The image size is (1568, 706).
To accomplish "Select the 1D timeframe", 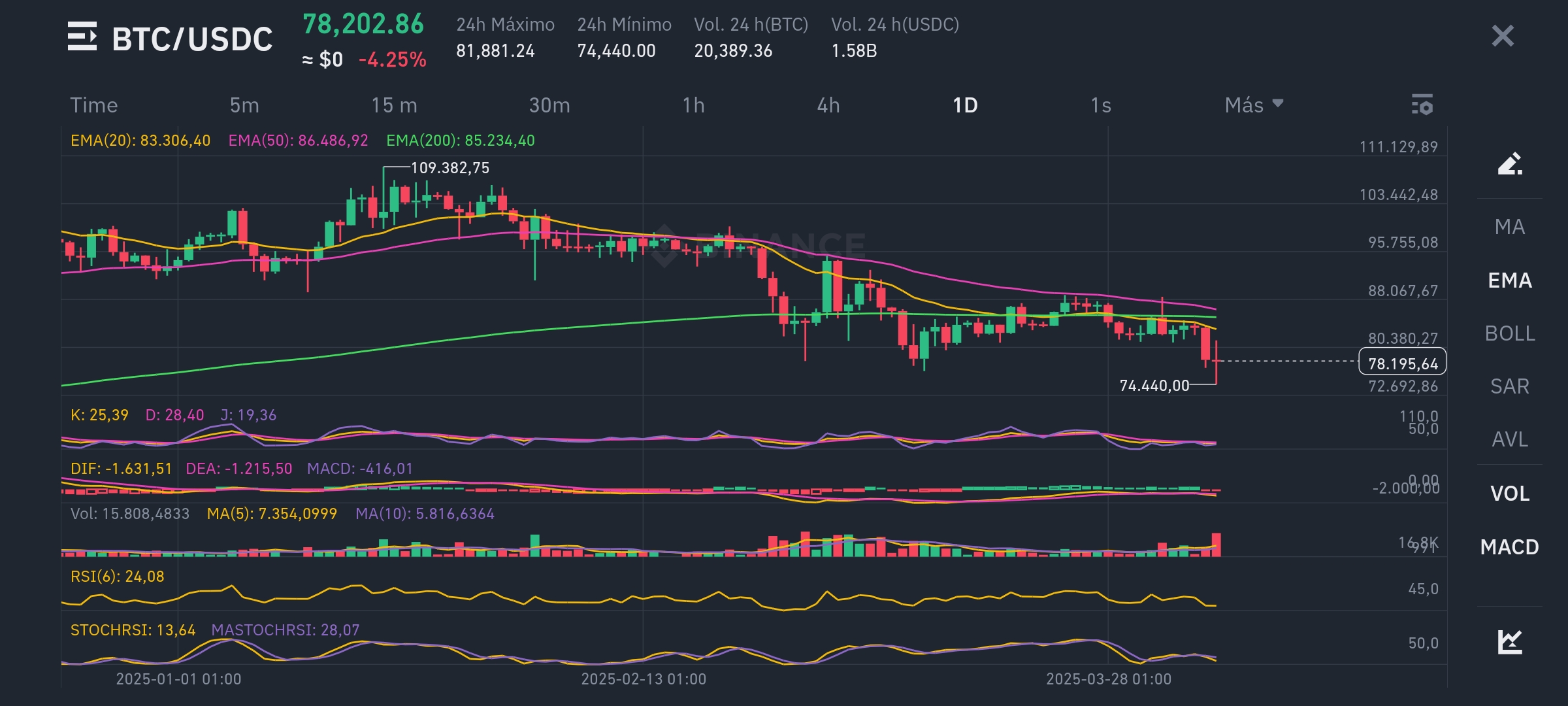I will point(965,105).
